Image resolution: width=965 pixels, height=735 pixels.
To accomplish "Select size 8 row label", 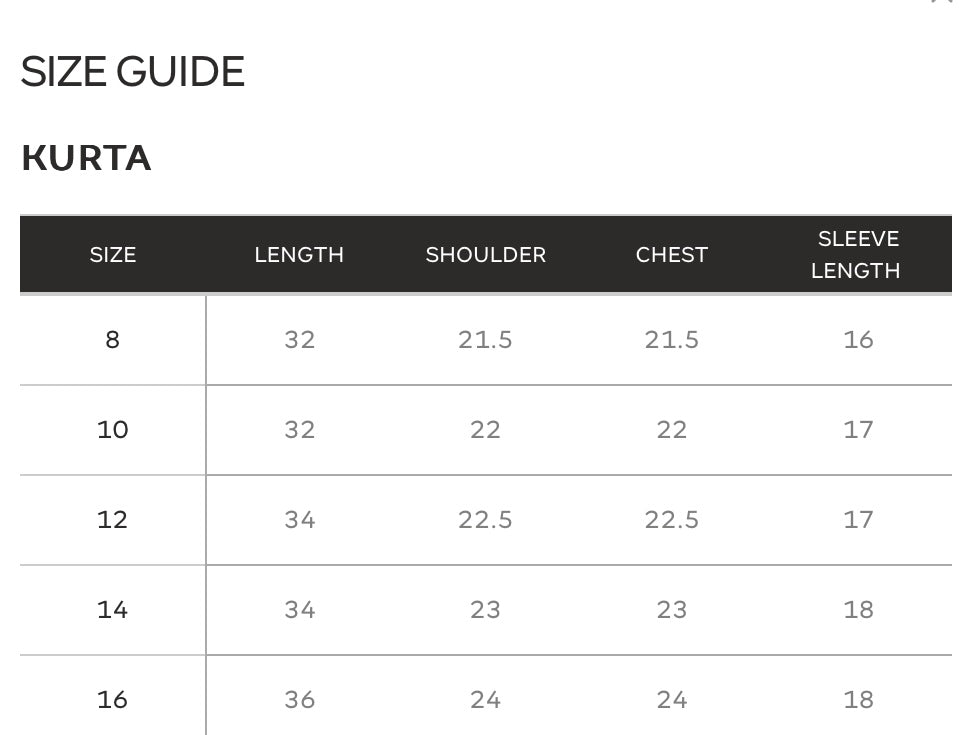I will pyautogui.click(x=113, y=340).
